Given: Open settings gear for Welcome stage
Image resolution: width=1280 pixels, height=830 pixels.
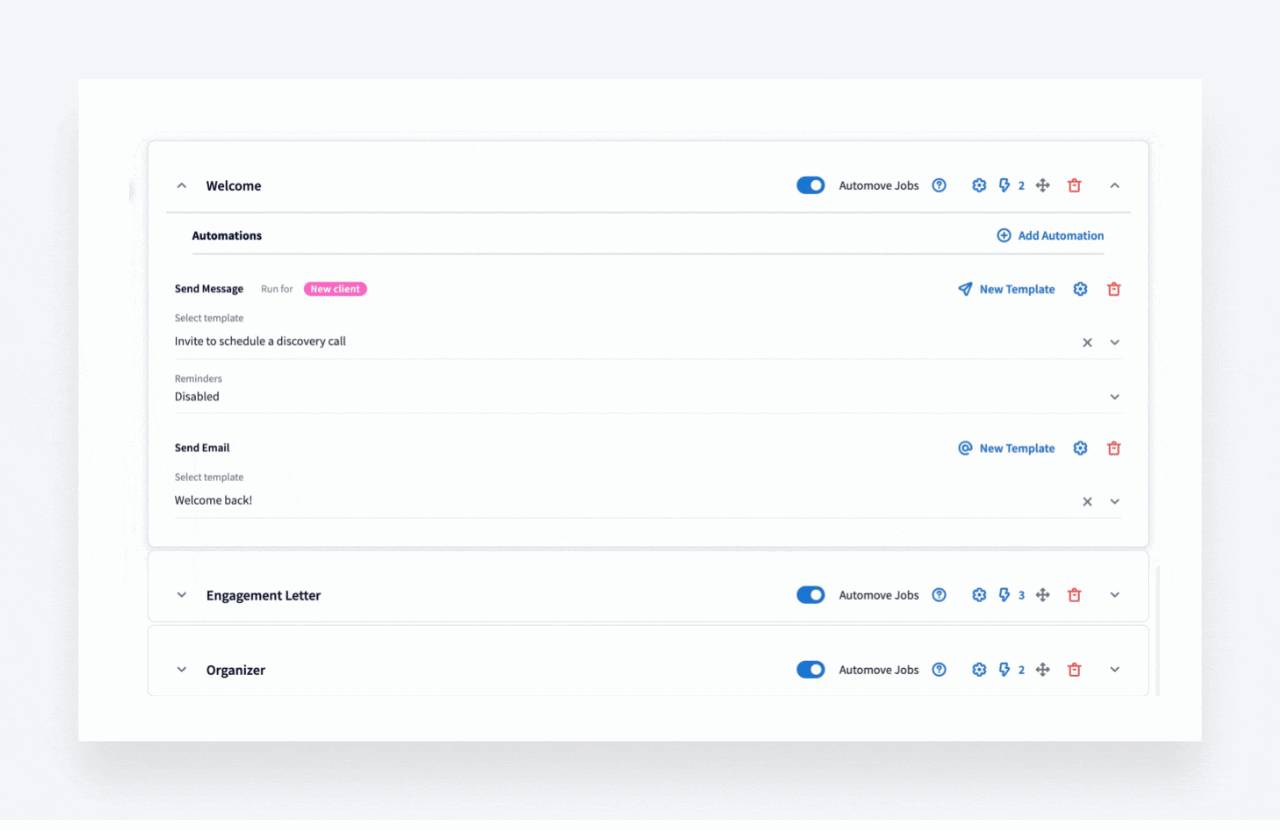Looking at the screenshot, I should click(979, 186).
